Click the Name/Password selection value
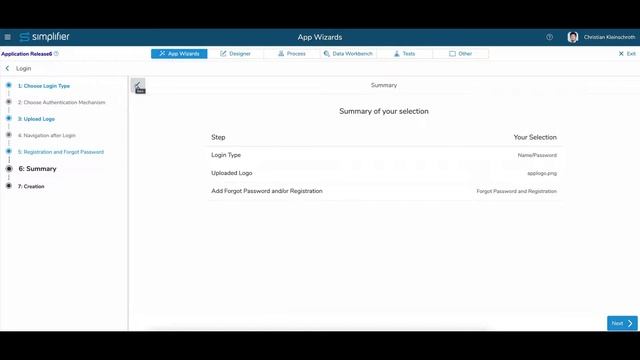This screenshot has height=360, width=640. 537,155
